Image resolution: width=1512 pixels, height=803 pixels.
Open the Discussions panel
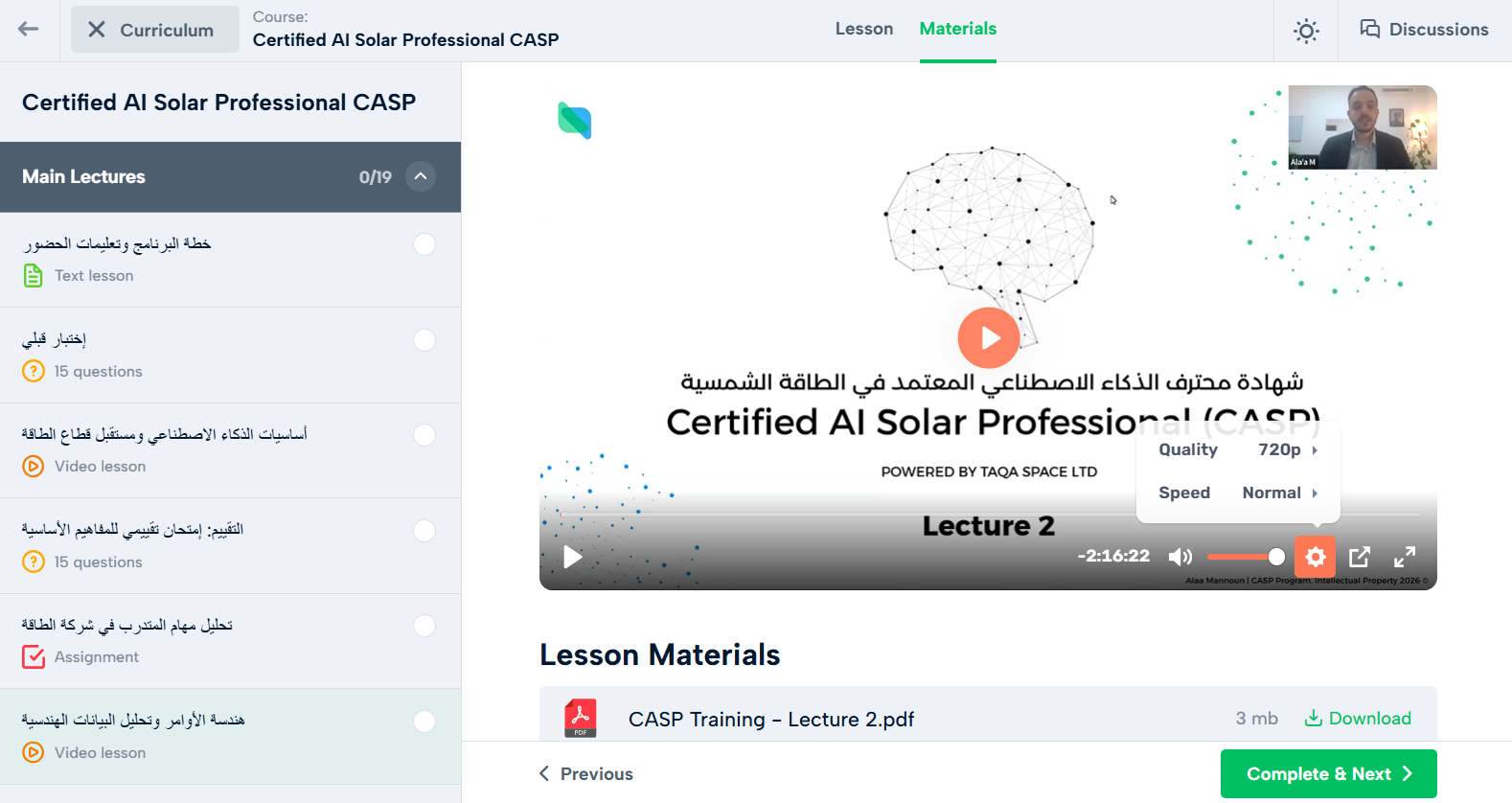[x=1424, y=30]
